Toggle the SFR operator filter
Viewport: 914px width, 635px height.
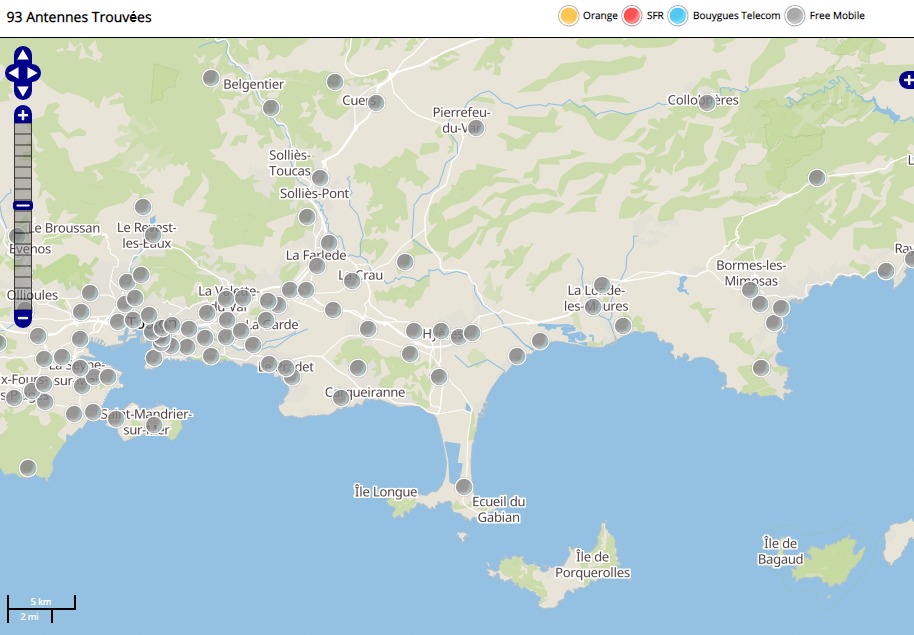(x=632, y=16)
